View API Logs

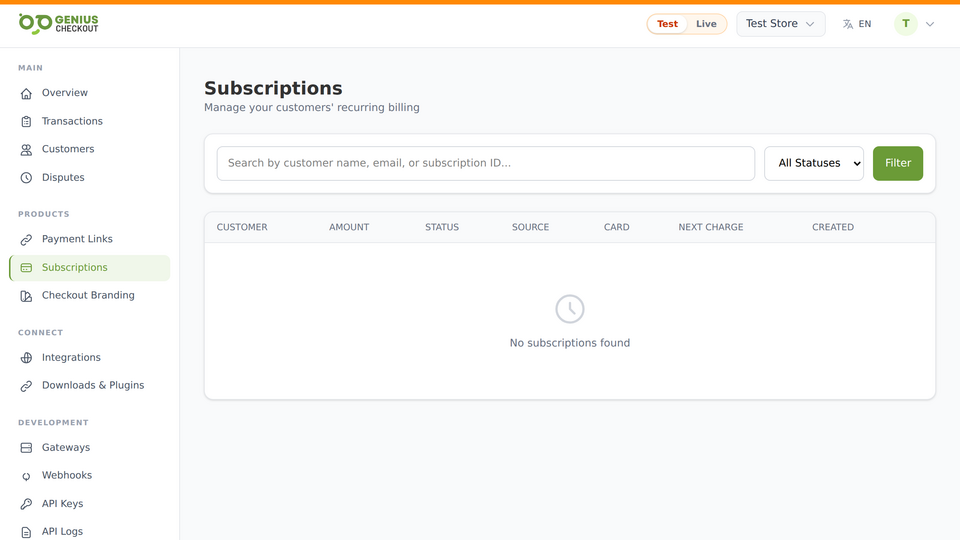click(x=89, y=531)
